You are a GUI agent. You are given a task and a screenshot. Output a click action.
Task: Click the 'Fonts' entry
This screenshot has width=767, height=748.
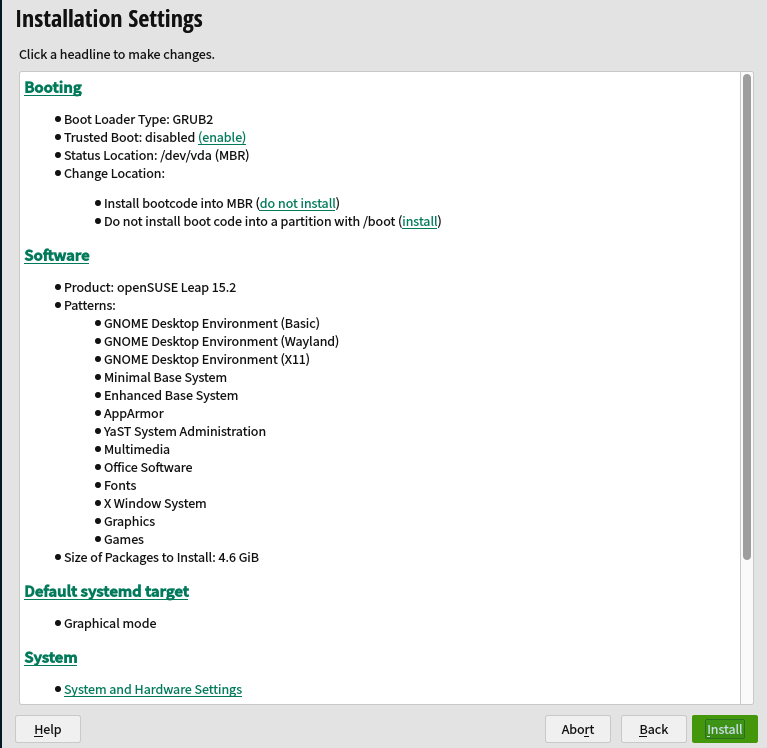pos(120,486)
